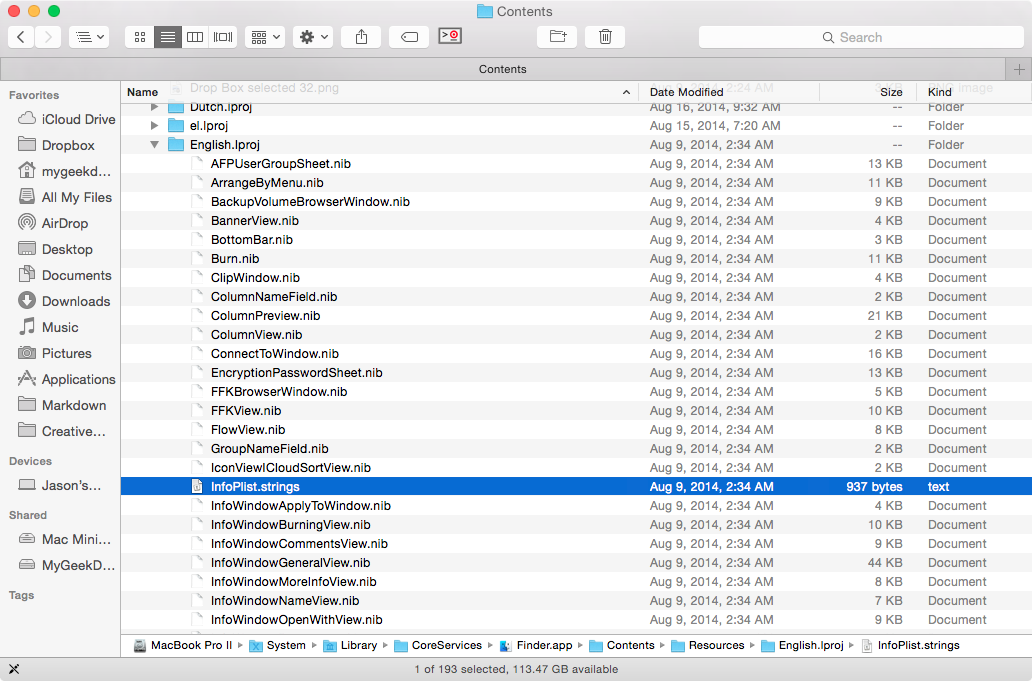Click MacBook Pro II in path bar
Screen dimensions: 1032x681
[x=184, y=645]
